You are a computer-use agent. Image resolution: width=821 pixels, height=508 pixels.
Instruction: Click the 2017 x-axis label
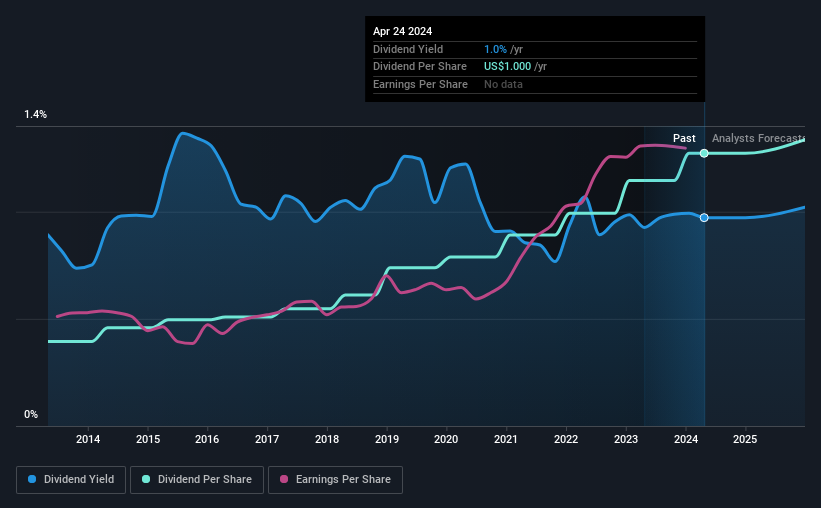coord(267,439)
